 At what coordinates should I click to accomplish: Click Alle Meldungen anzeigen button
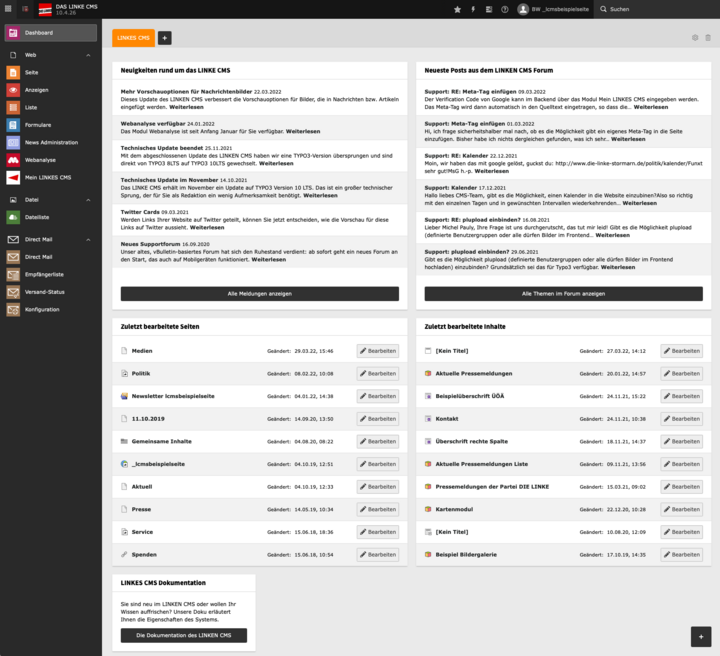point(260,294)
